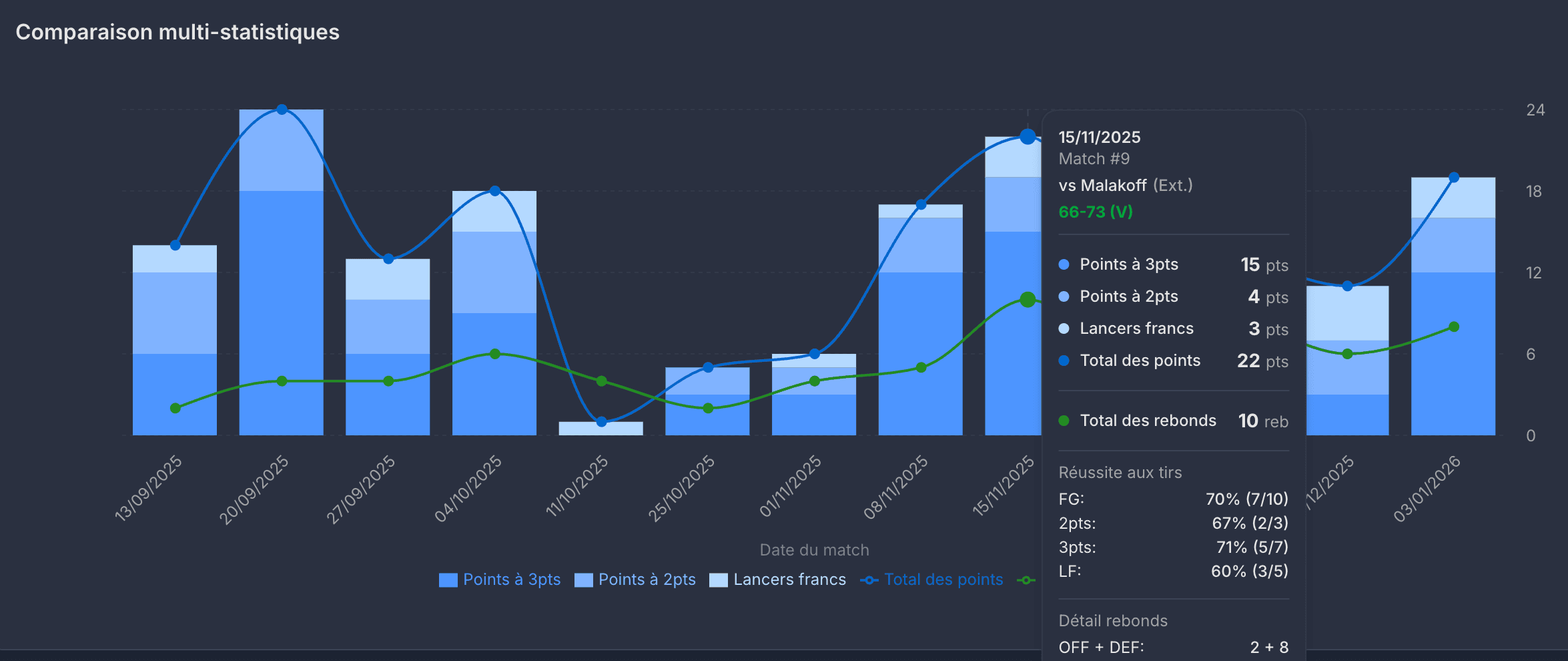
Task: Click highlighted blue dot on 15/11/2025
Action: [1028, 137]
